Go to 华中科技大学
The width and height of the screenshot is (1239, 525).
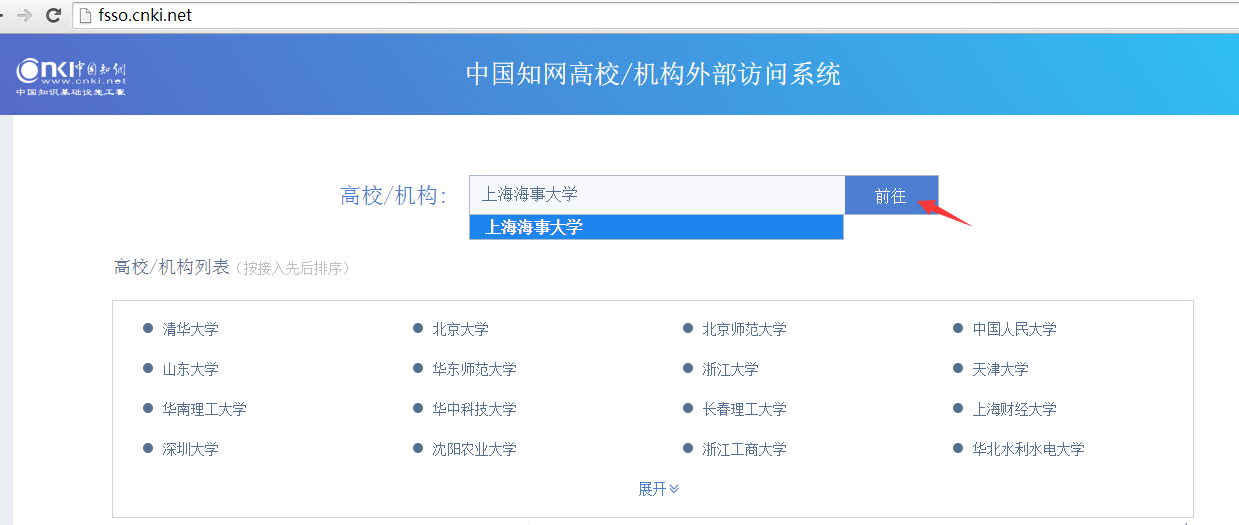pos(474,409)
